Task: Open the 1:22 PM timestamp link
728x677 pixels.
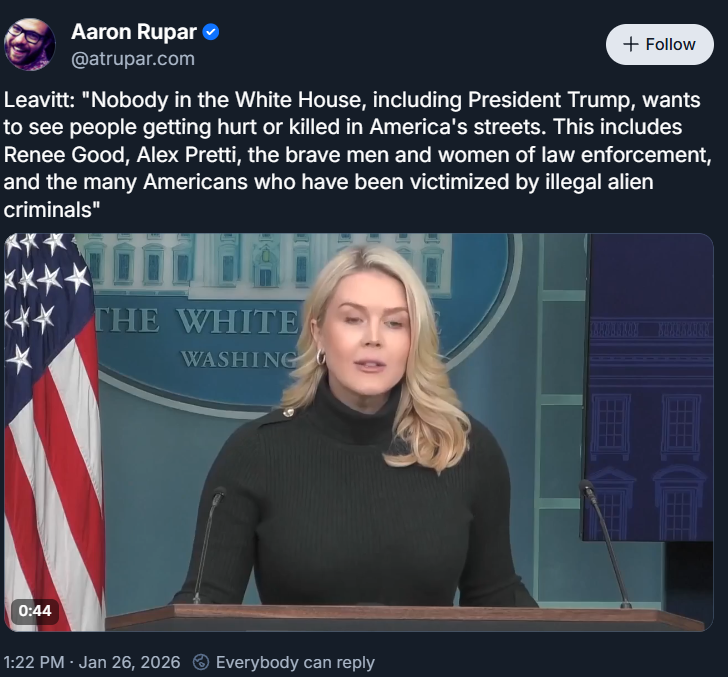Action: click(34, 662)
